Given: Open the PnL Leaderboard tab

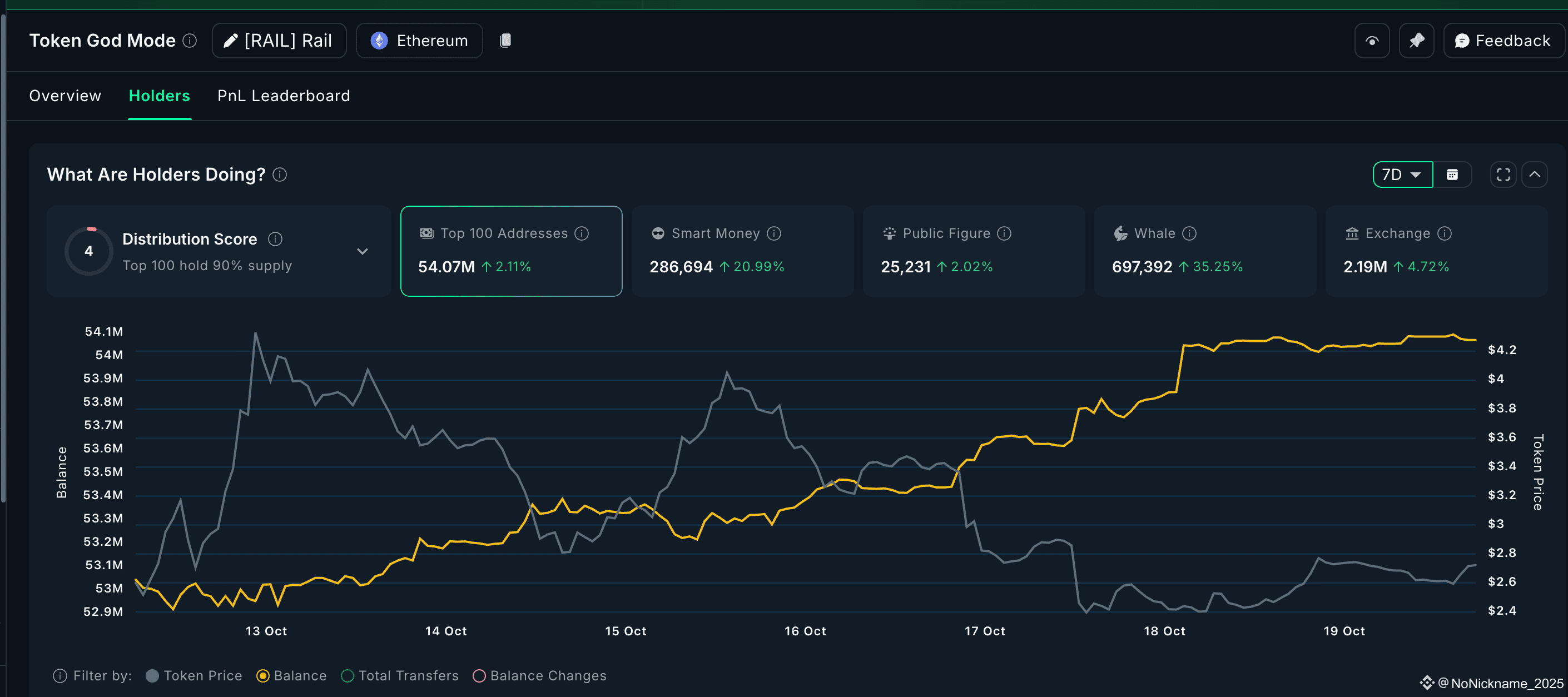Looking at the screenshot, I should click(284, 96).
